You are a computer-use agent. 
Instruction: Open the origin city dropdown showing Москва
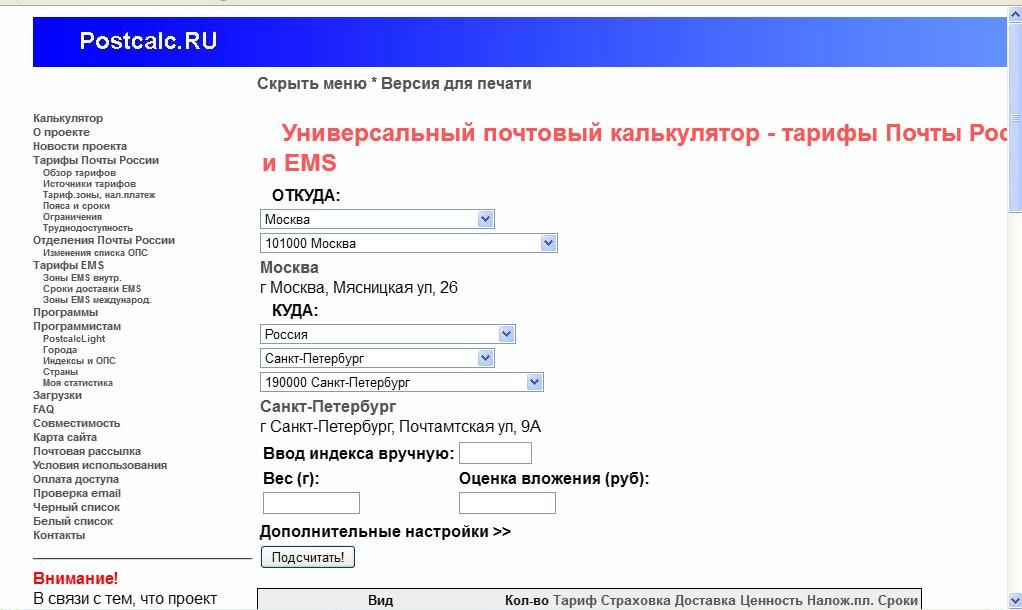tap(377, 219)
